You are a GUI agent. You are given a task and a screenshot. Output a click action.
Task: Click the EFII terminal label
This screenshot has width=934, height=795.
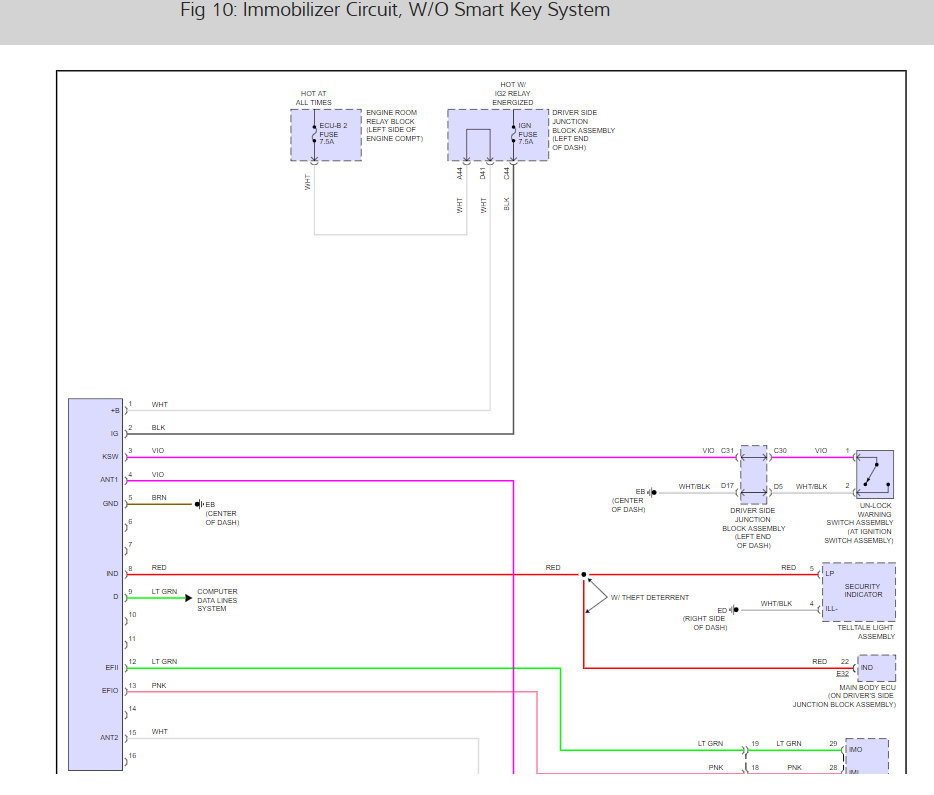click(112, 668)
